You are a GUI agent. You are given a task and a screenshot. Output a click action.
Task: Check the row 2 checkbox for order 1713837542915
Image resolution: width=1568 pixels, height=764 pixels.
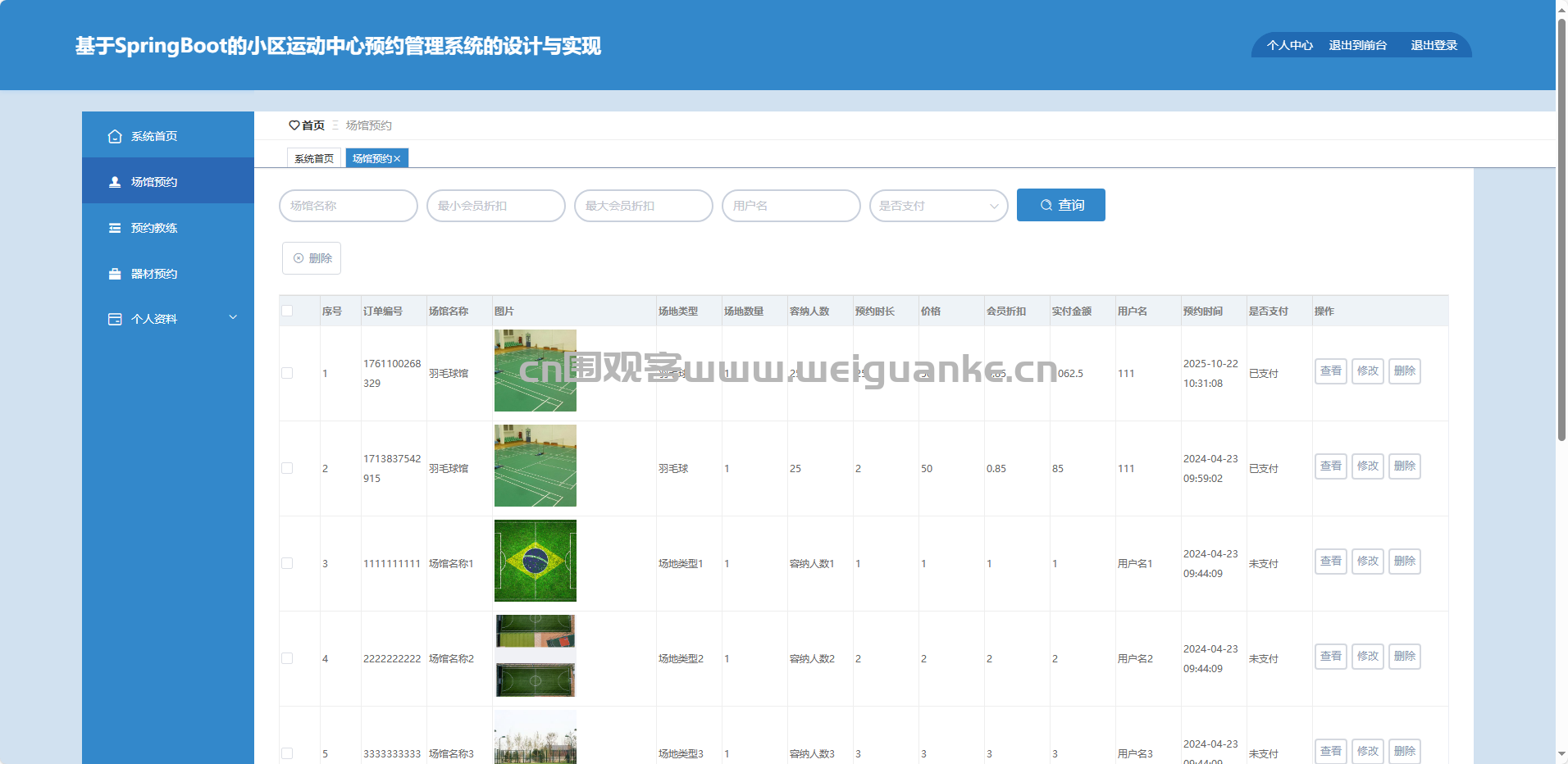click(x=287, y=468)
